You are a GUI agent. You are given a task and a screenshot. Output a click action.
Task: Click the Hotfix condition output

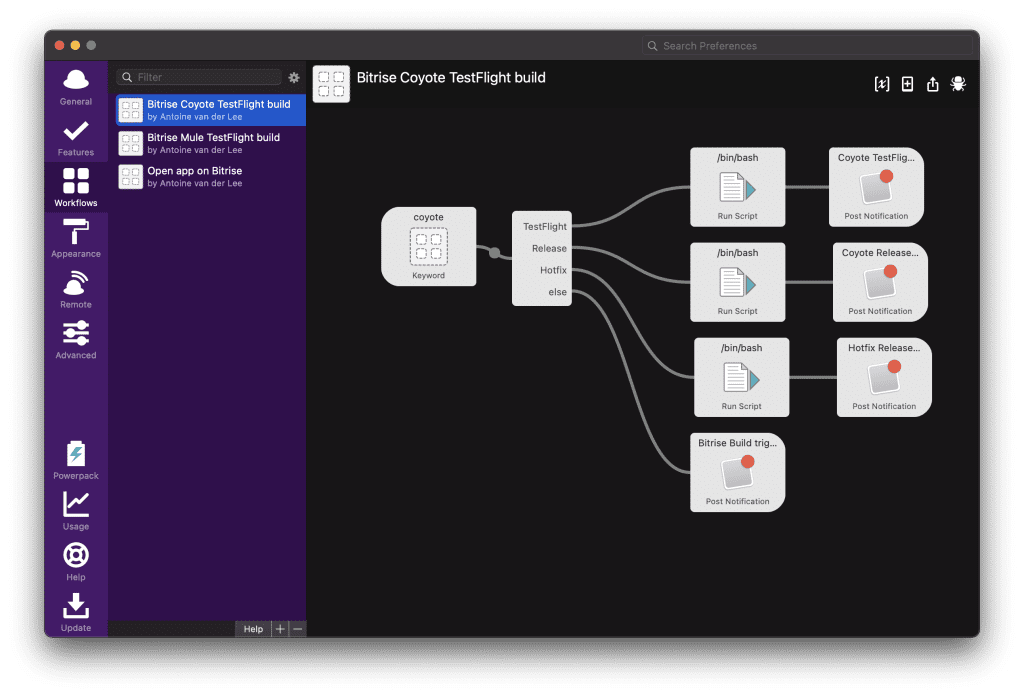[x=552, y=270]
